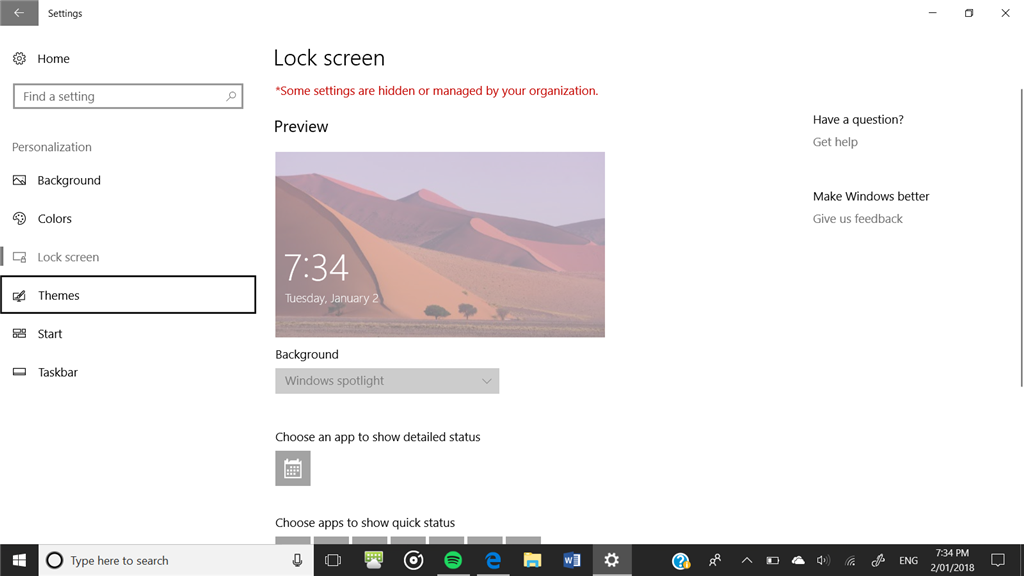This screenshot has width=1024, height=576.
Task: Click the Find a setting search box
Action: click(x=128, y=96)
